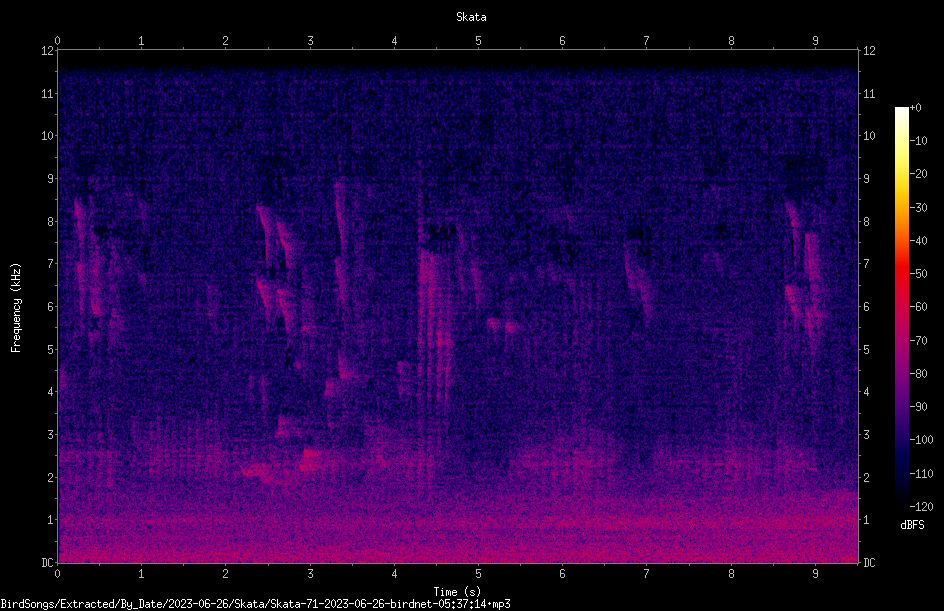Click the 'DC' label on the left frequency axis
944x611 pixels.
pos(47,562)
